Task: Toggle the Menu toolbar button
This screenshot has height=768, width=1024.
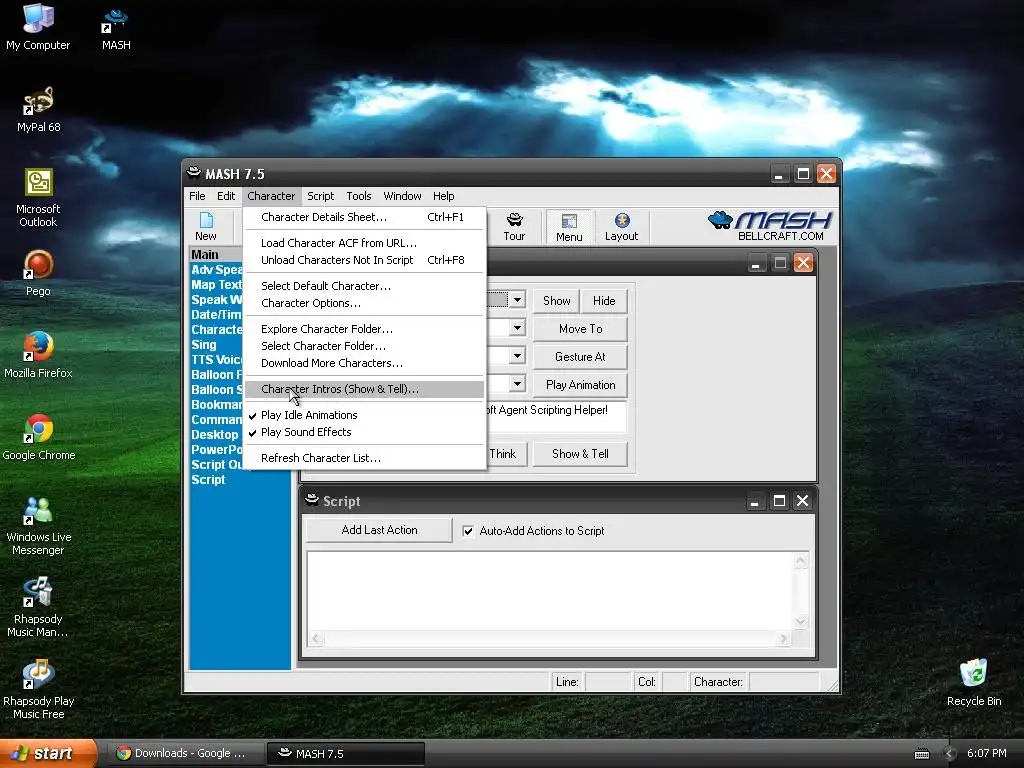Action: point(569,227)
